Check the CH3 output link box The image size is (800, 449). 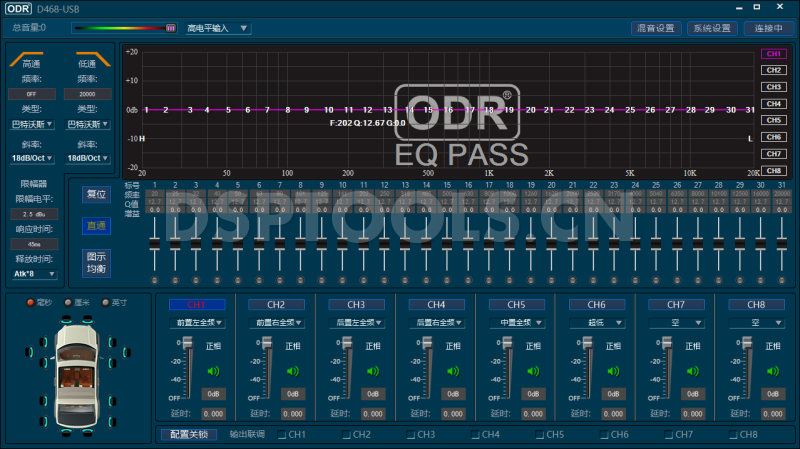[411, 435]
